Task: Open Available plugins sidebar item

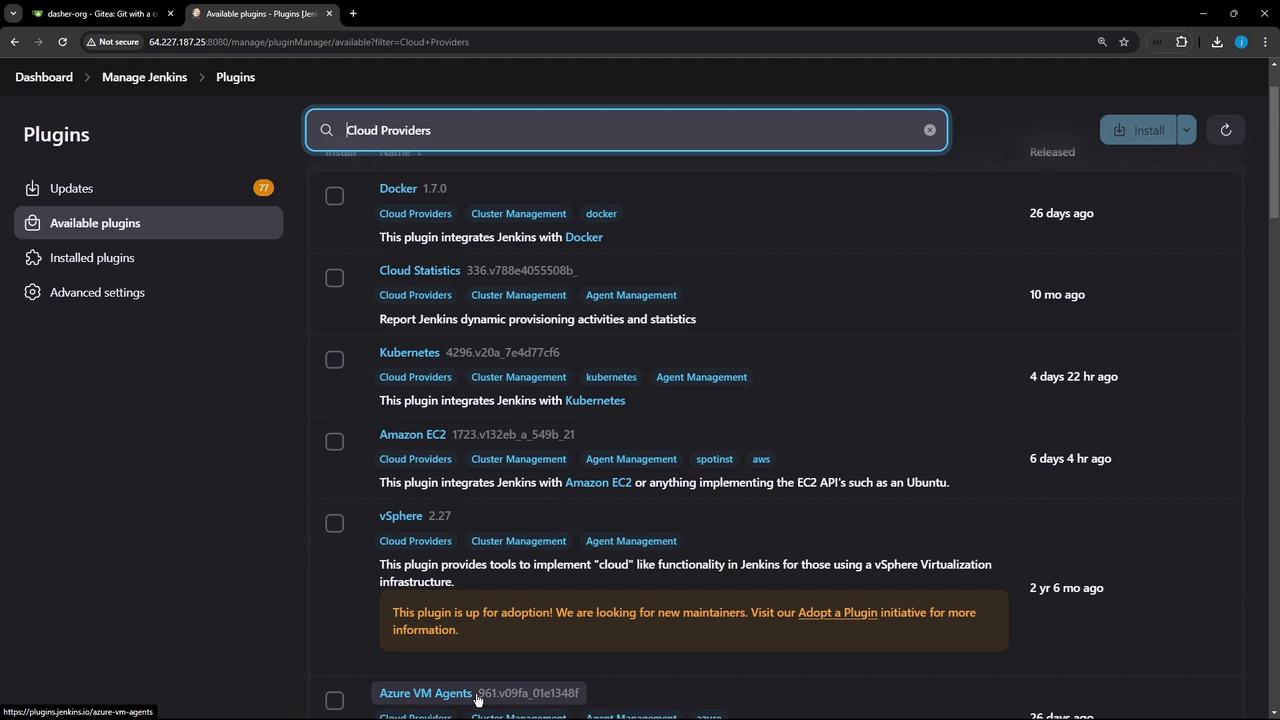Action: click(95, 223)
